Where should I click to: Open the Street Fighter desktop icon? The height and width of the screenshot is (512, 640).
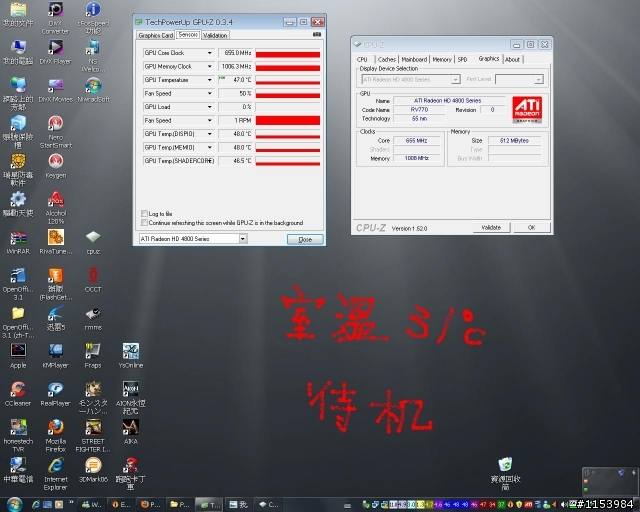[x=93, y=436]
